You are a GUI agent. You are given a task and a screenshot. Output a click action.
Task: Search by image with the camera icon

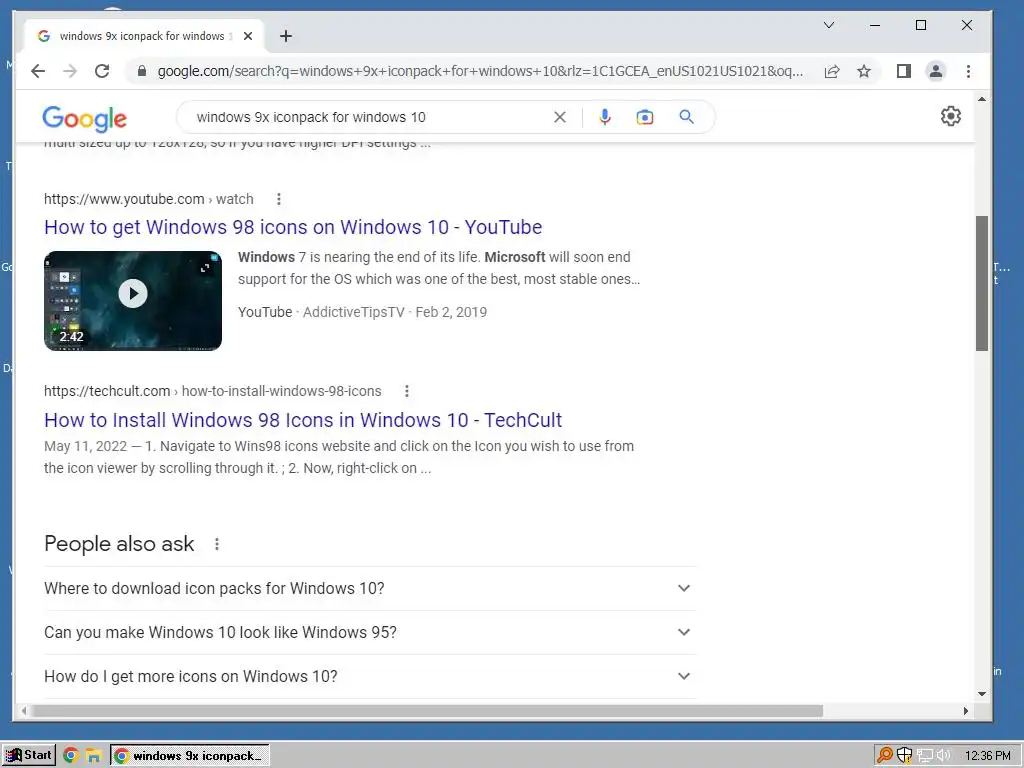click(x=645, y=117)
